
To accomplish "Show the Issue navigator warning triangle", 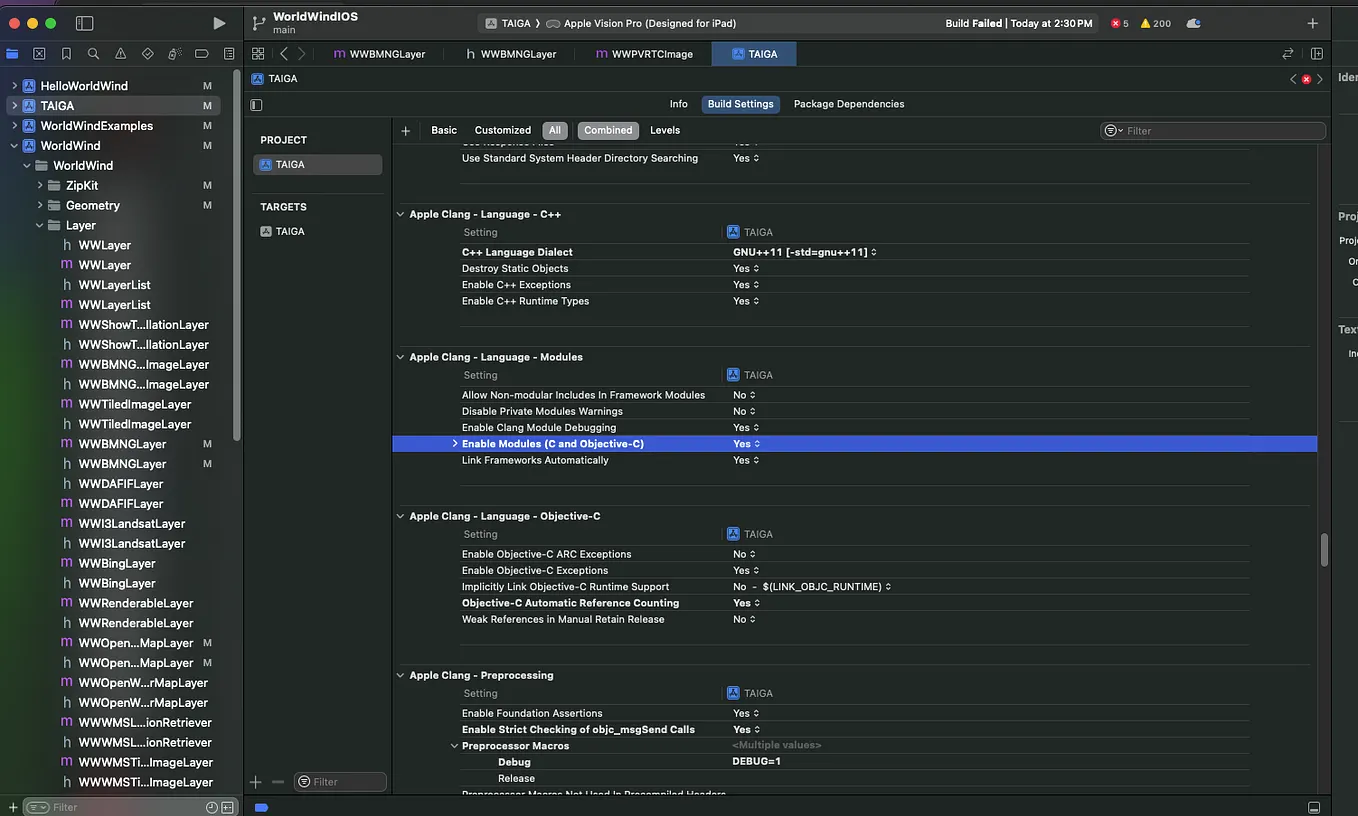I will [120, 54].
